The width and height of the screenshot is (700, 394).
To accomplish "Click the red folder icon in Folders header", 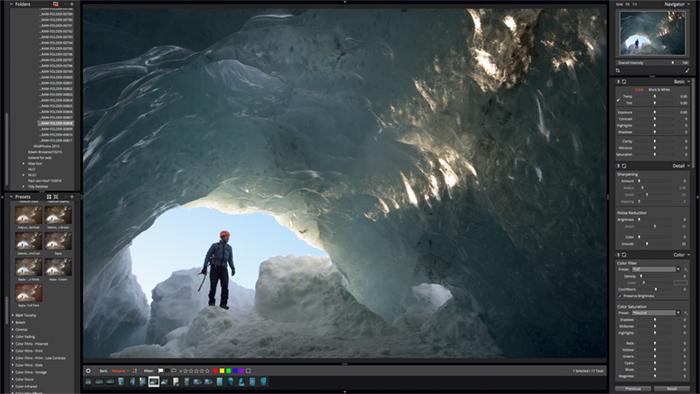I will pyautogui.click(x=55, y=4).
